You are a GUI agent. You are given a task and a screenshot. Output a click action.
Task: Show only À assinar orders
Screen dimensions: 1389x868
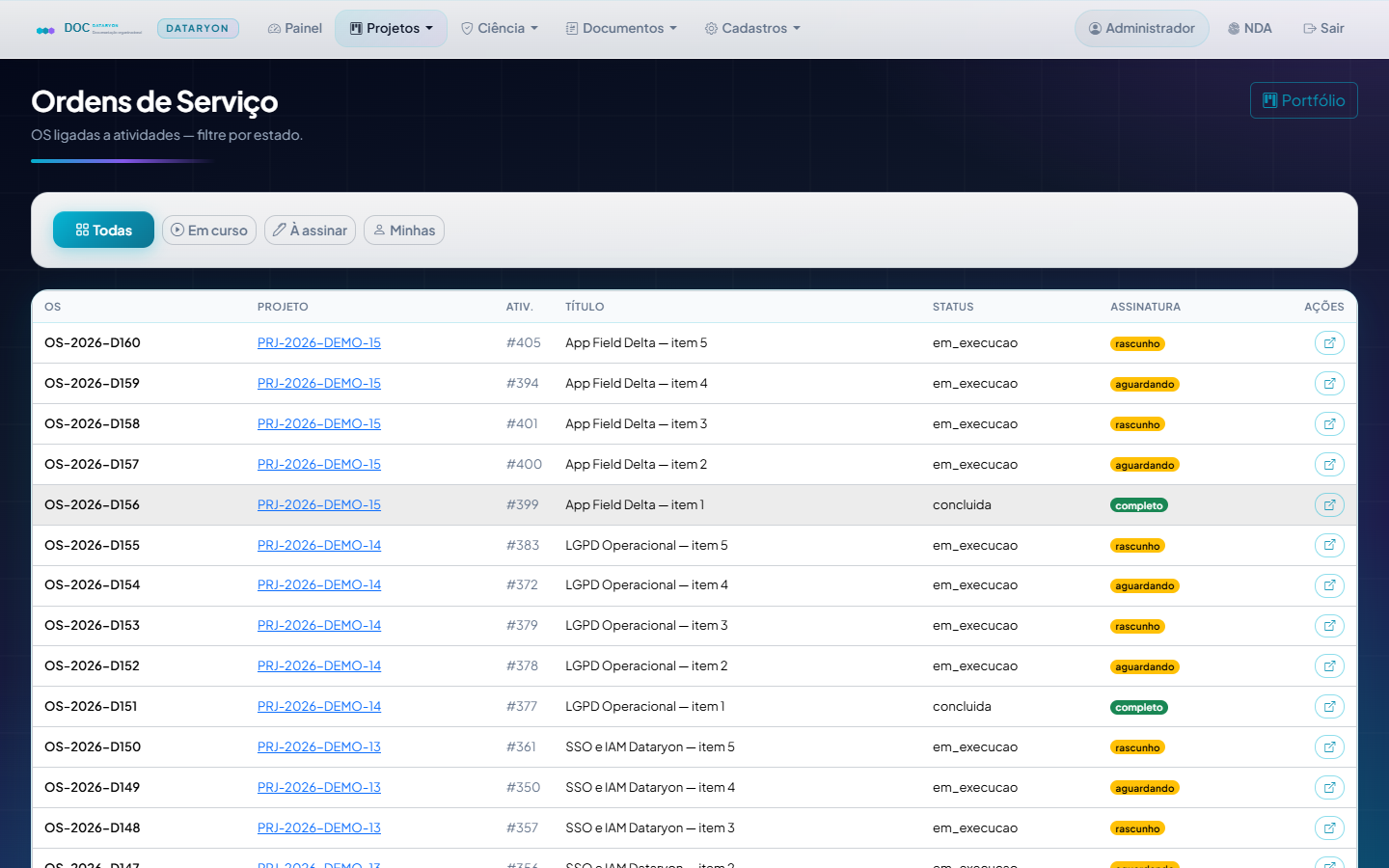[x=310, y=231]
